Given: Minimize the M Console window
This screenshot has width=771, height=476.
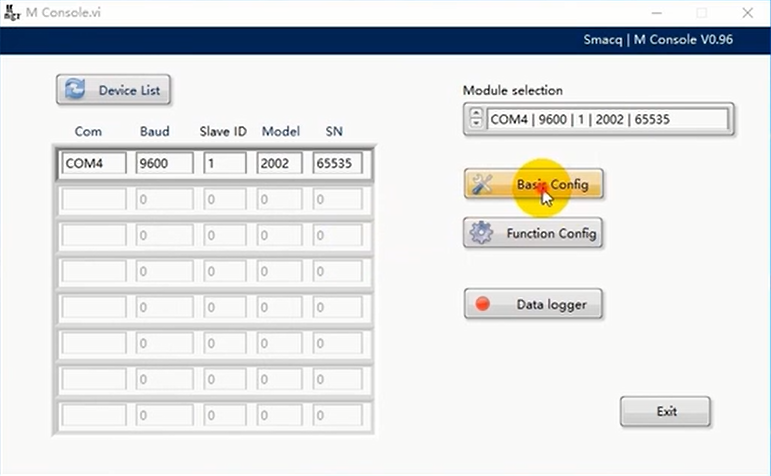Looking at the screenshot, I should (656, 13).
